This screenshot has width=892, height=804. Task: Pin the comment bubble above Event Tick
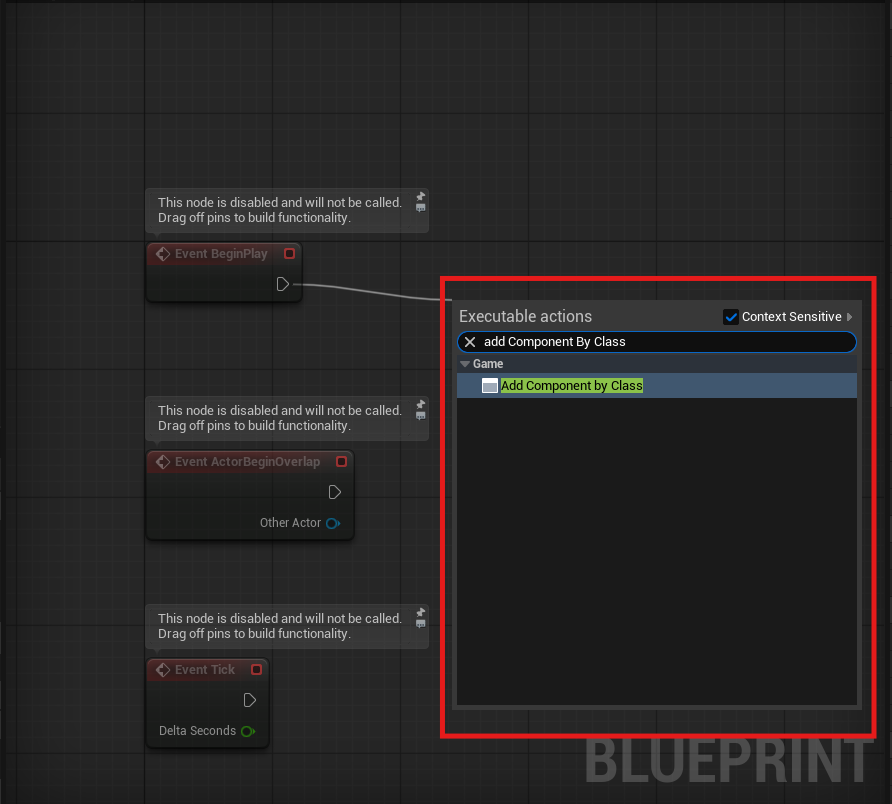point(420,612)
